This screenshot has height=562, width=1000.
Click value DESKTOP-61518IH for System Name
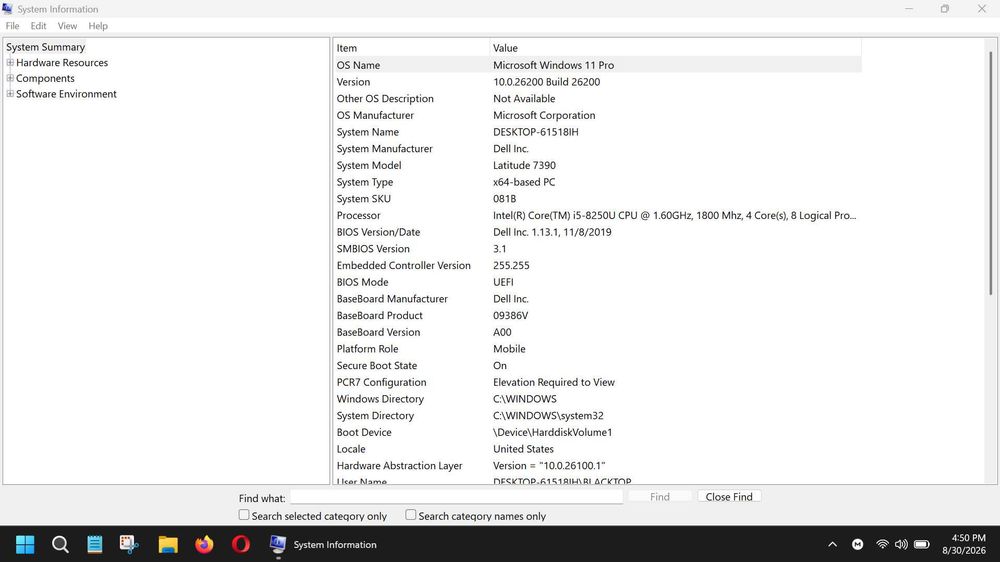coord(536,132)
